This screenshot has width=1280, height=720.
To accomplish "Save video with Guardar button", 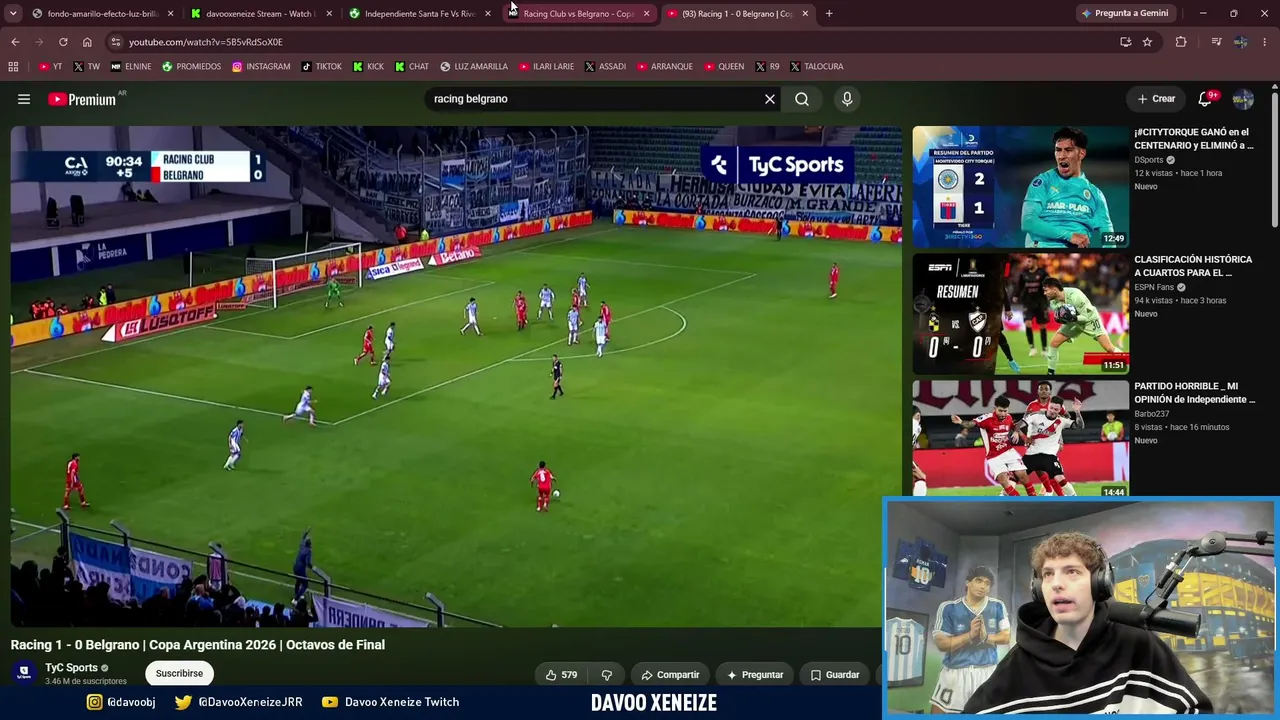I will coord(835,675).
